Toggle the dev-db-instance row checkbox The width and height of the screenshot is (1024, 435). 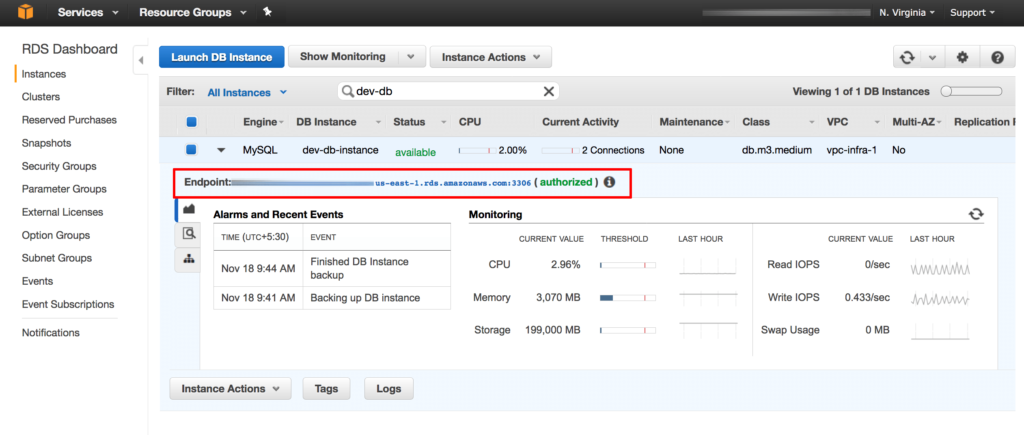point(191,150)
